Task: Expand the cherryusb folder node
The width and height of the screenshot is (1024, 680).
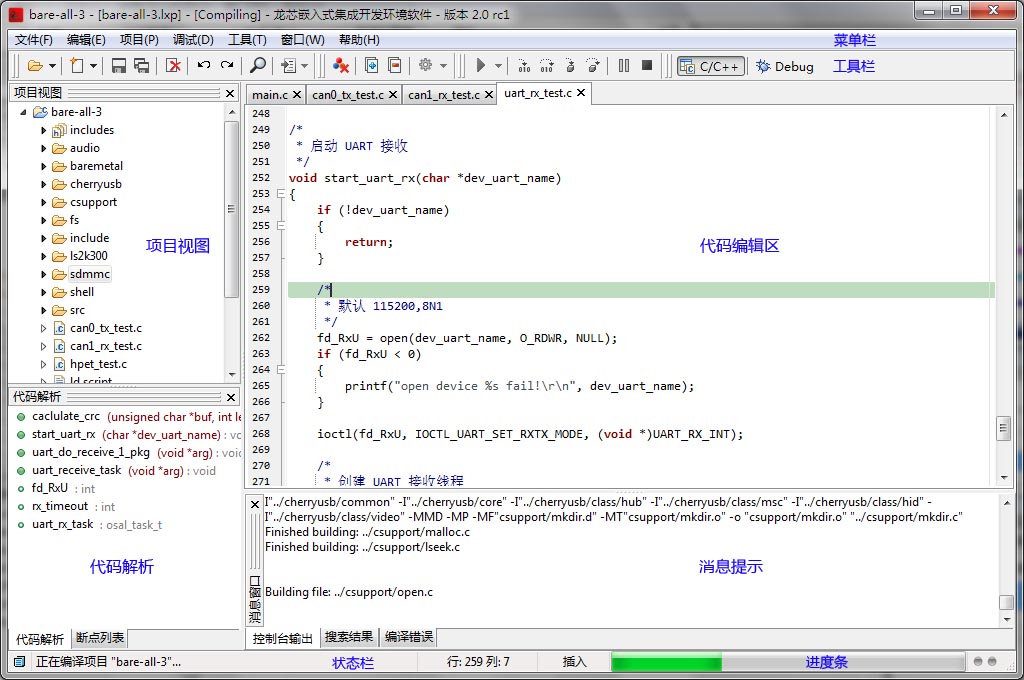Action: point(43,185)
